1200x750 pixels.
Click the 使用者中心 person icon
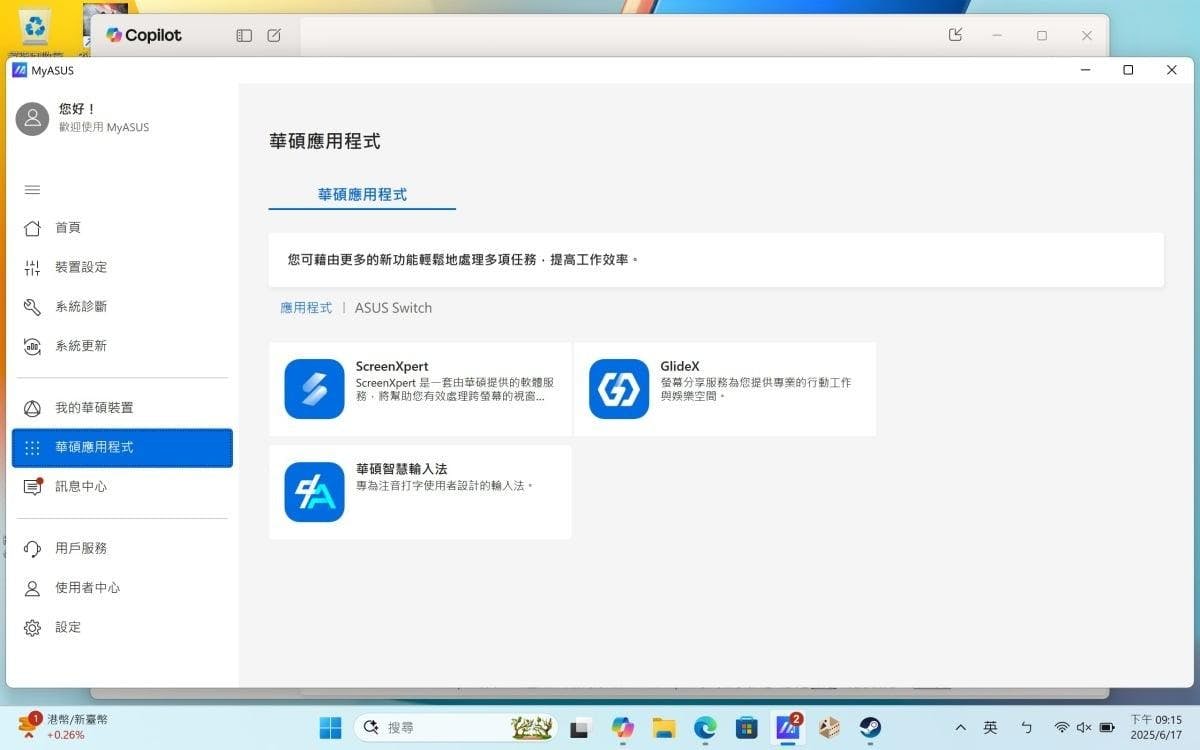[32, 588]
